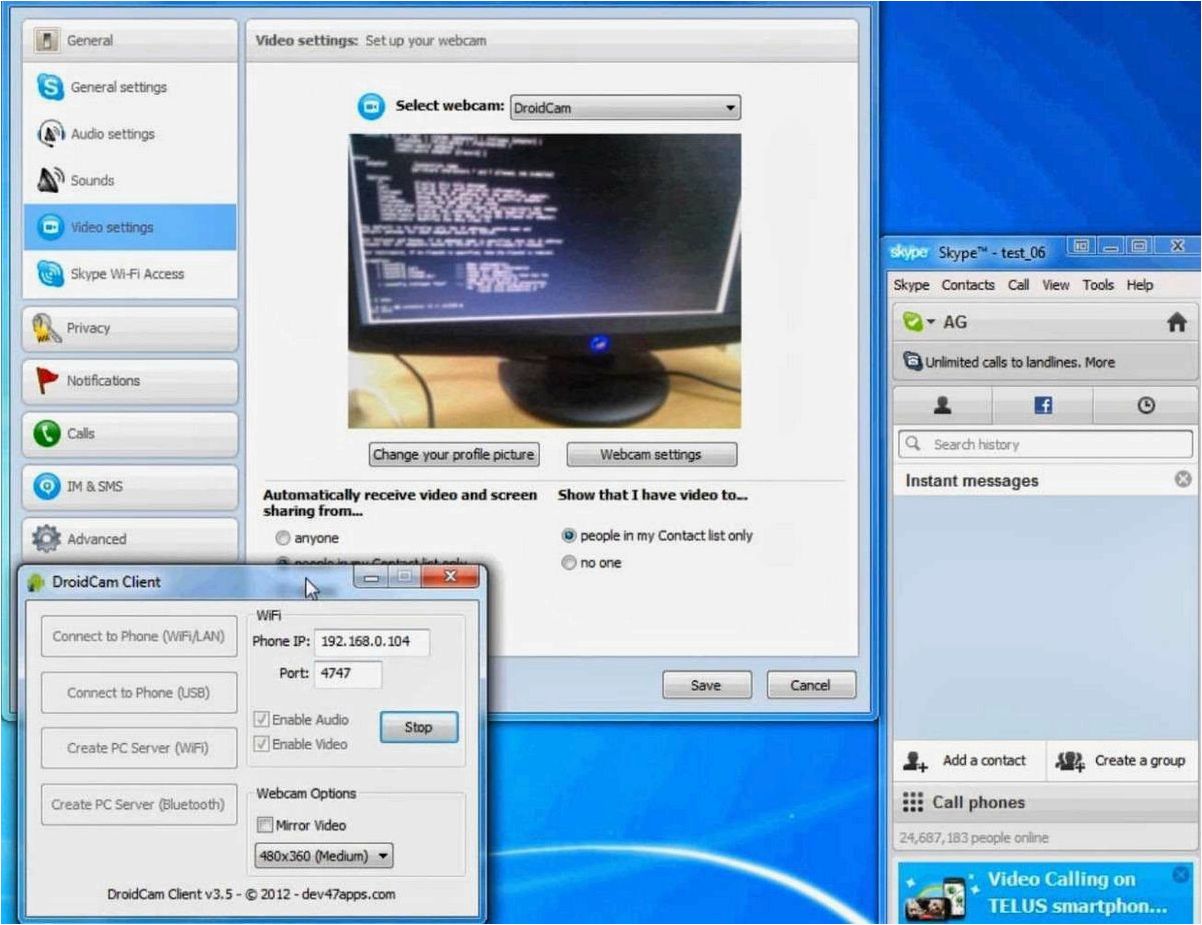This screenshot has height=925, width=1202.
Task: Toggle the Enable Video checkbox
Action: coord(262,744)
